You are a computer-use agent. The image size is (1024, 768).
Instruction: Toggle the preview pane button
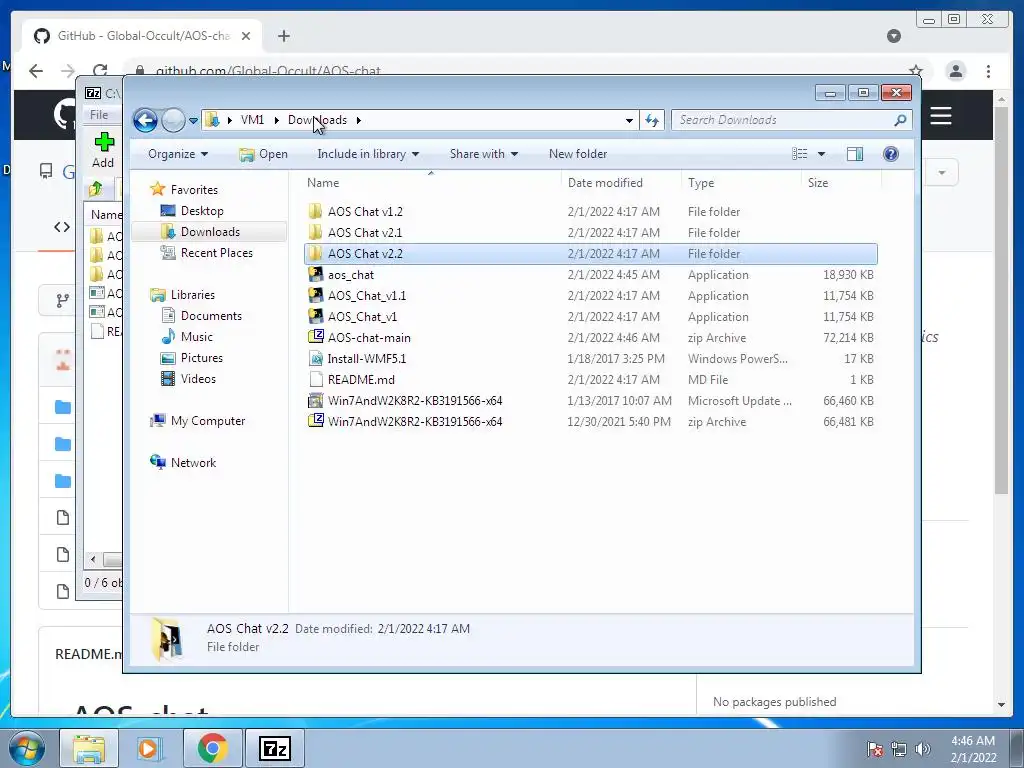[854, 154]
